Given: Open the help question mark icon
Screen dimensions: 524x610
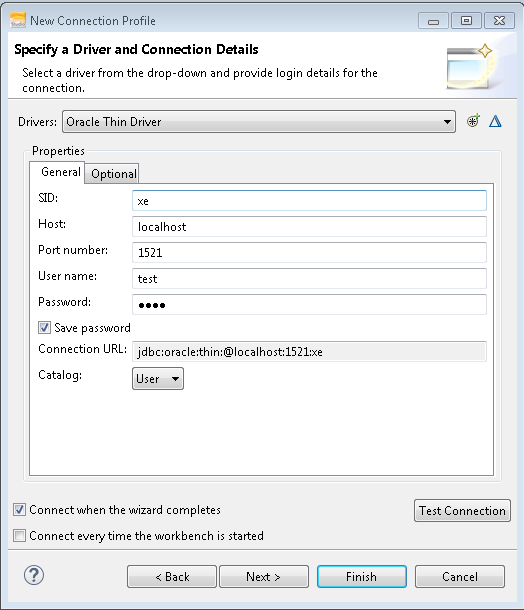Looking at the screenshot, I should point(34,575).
